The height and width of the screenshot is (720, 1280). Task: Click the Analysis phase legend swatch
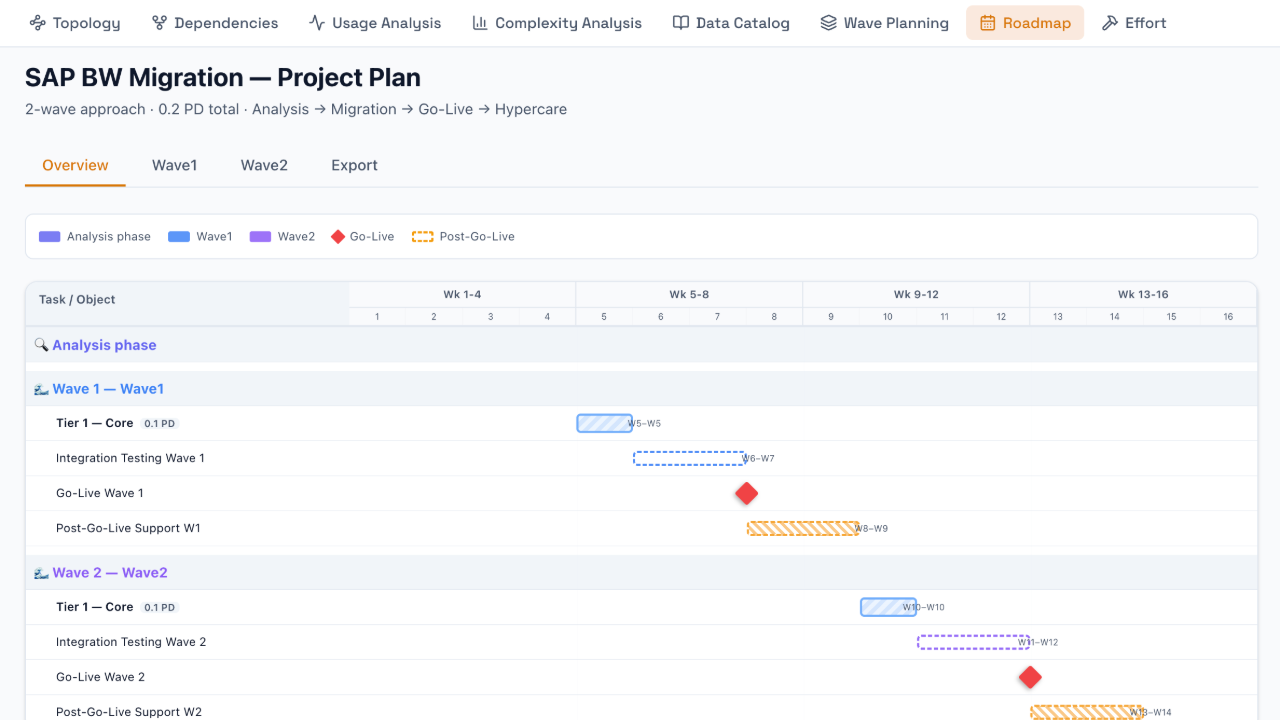(x=50, y=237)
